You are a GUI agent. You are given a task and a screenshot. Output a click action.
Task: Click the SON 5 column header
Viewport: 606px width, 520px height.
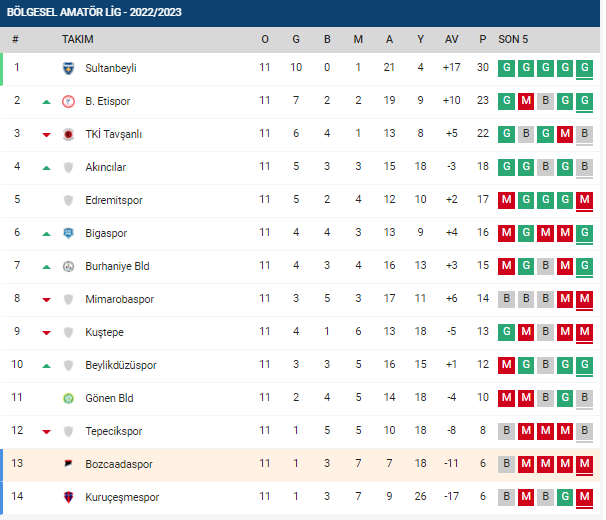tap(513, 39)
